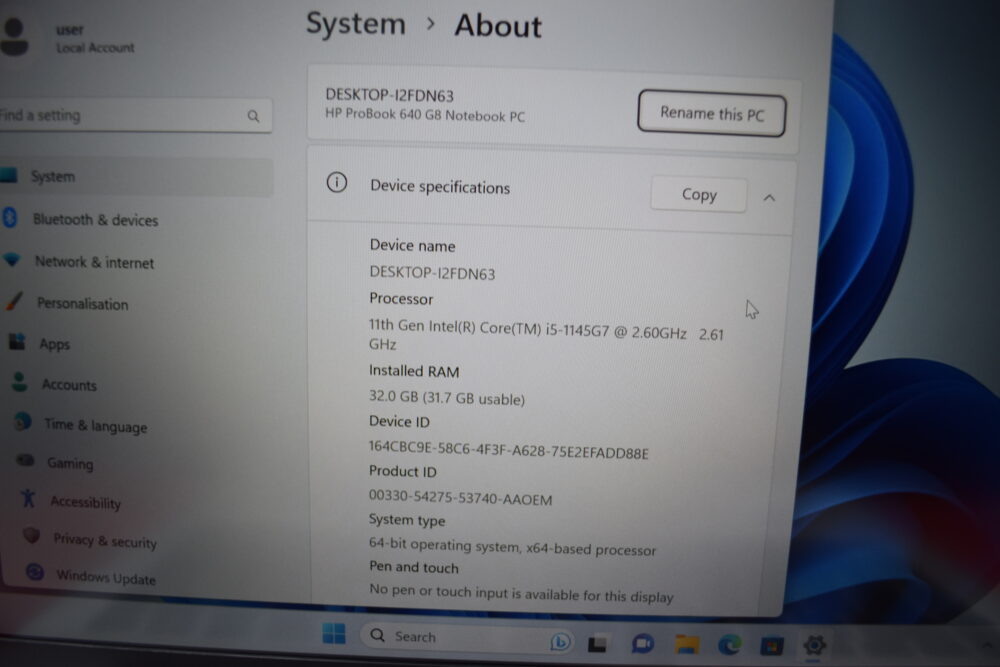Click the Privacy & security shield icon
The height and width of the screenshot is (667, 1000).
click(32, 535)
